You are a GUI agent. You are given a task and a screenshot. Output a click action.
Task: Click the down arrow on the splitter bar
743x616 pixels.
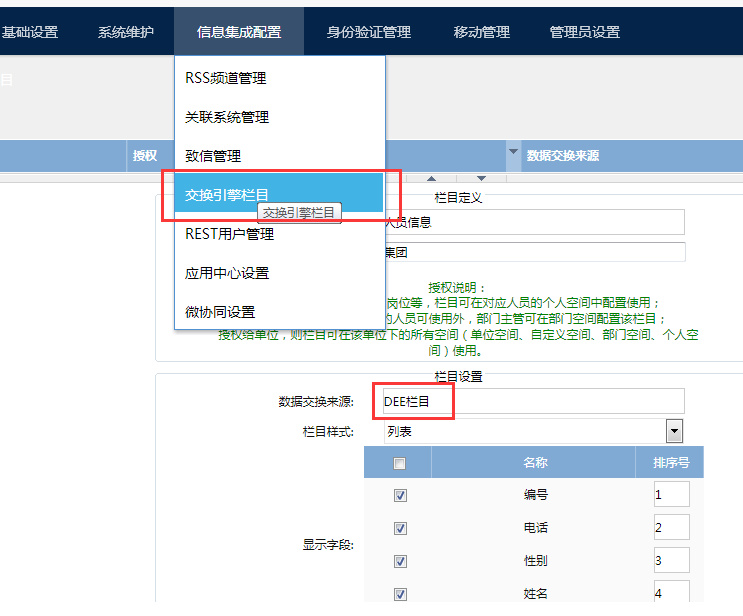[x=481, y=178]
